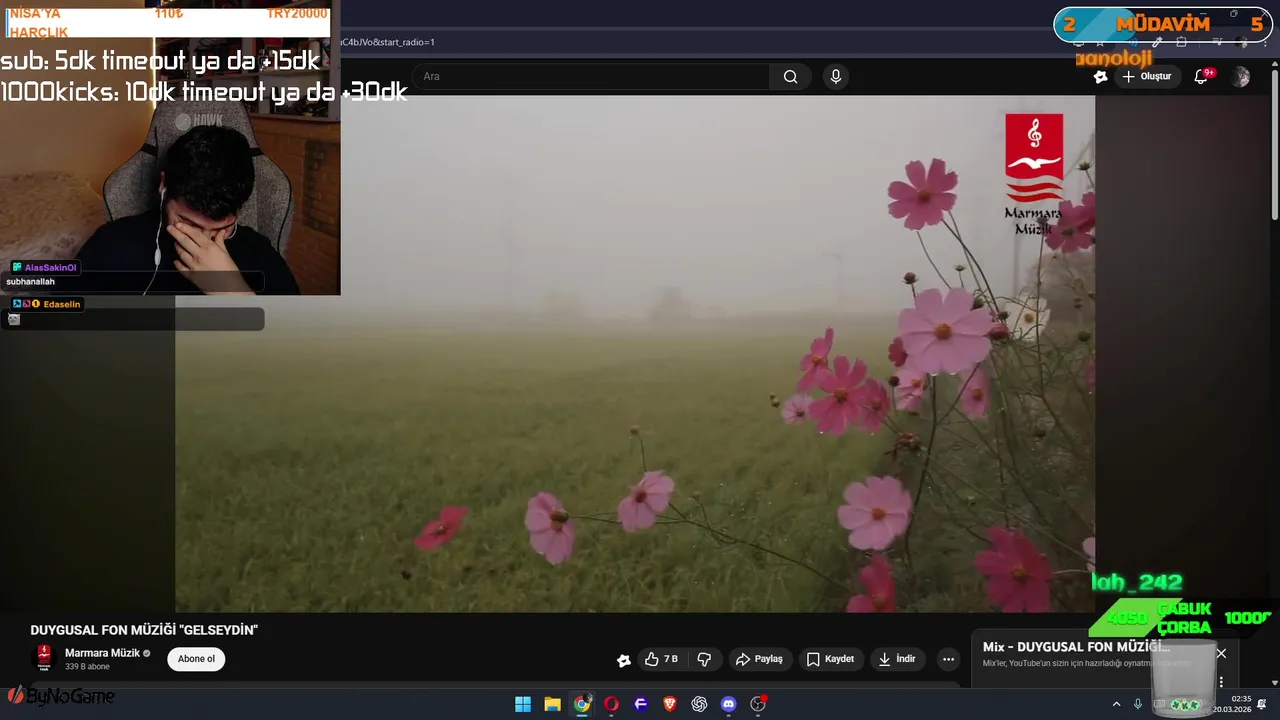Switch to Google Chrome in taskbar

[x=582, y=704]
